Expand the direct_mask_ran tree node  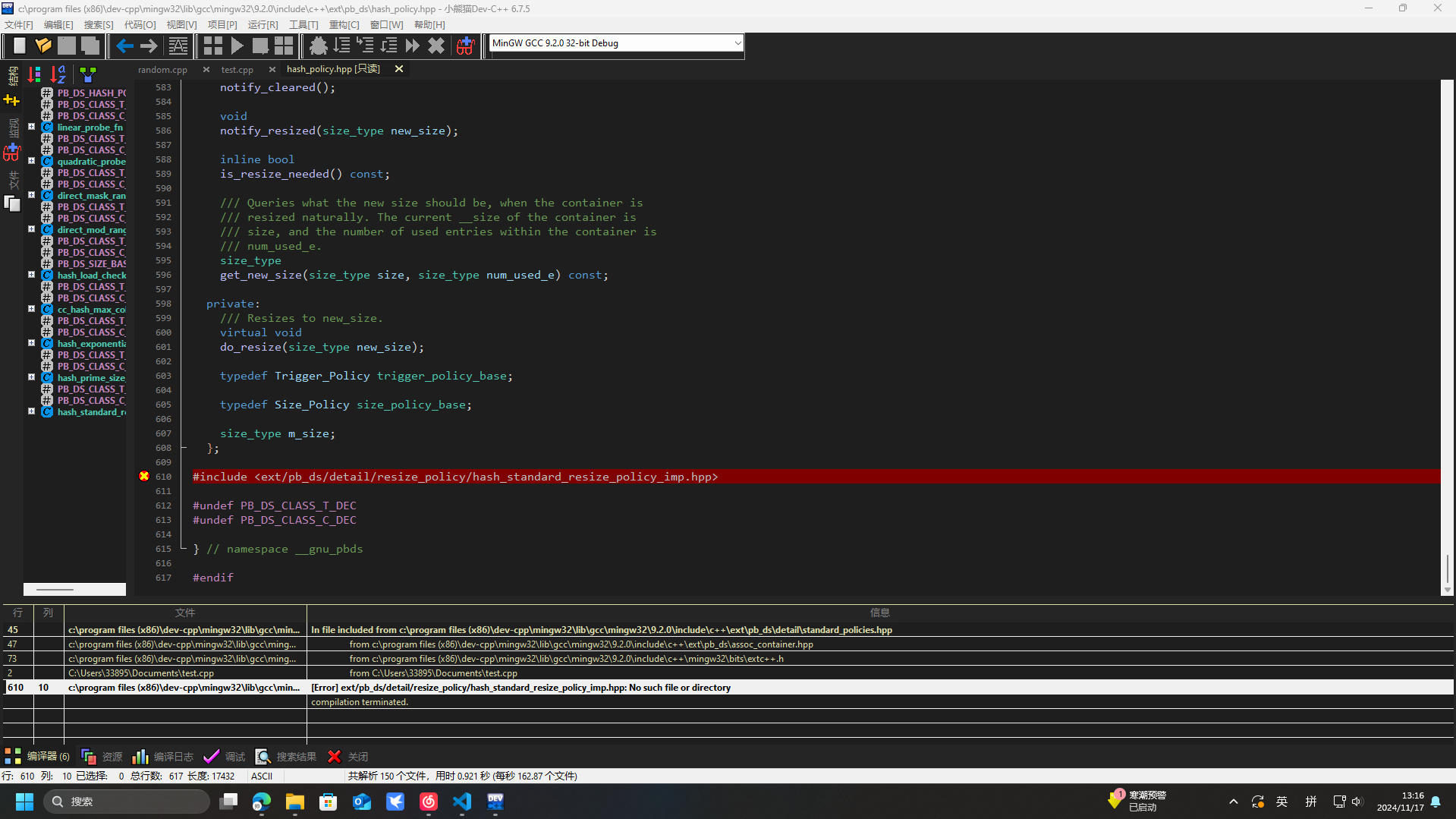tap(32, 195)
